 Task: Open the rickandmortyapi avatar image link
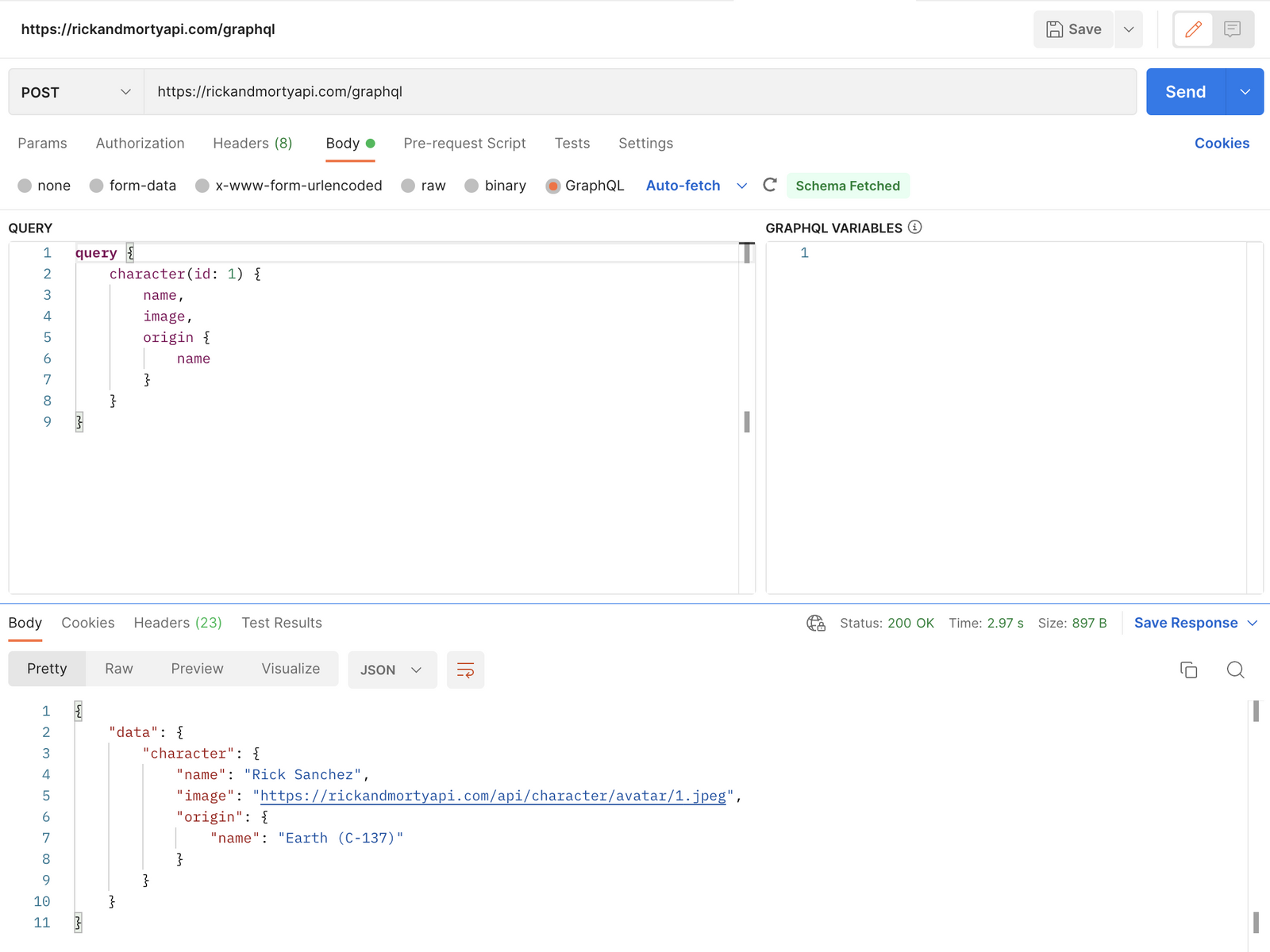493,795
